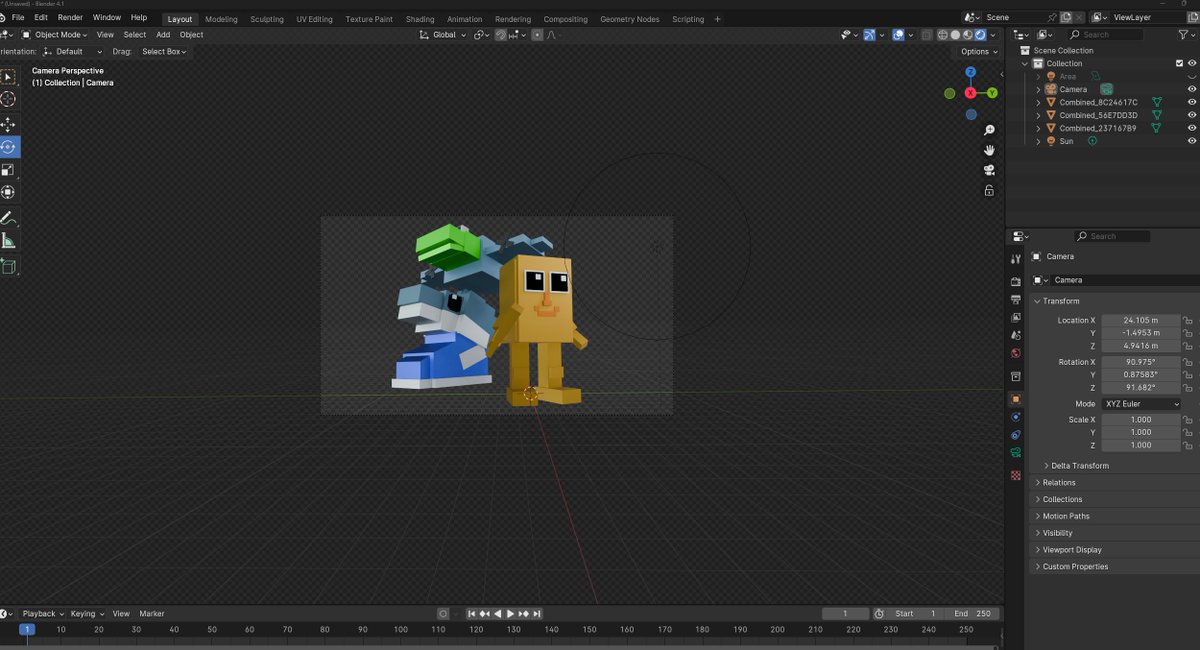
Task: Select the Move tool in the toolbar
Action: [x=8, y=124]
